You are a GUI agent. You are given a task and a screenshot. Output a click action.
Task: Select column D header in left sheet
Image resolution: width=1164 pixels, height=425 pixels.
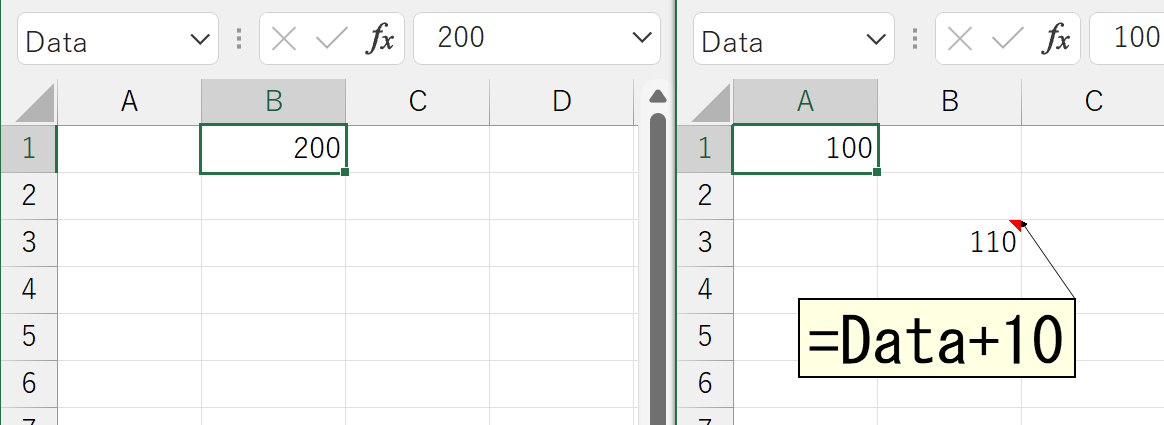pos(561,101)
